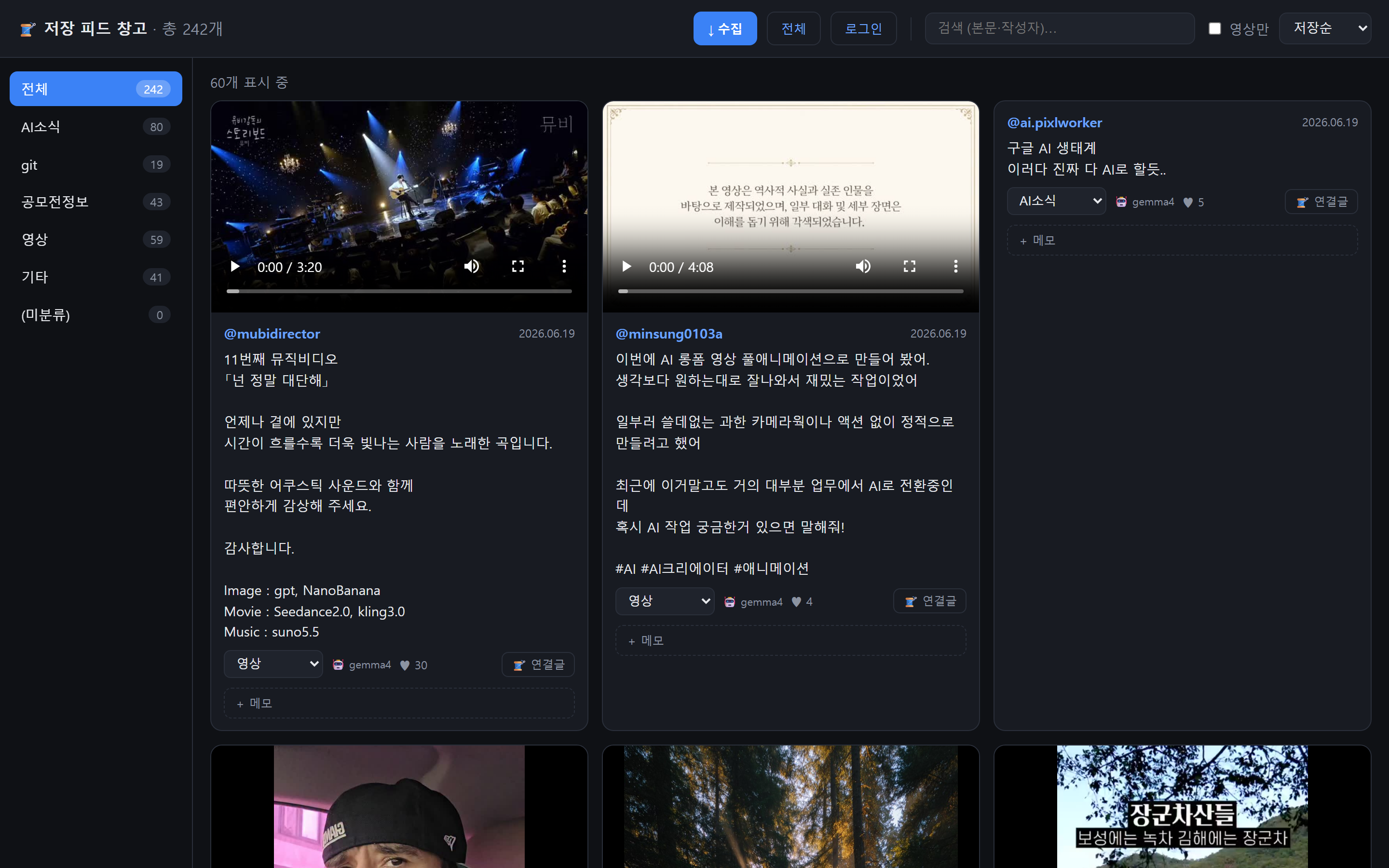The image size is (1389, 868).
Task: Open fullscreen on the minsung0103a video
Action: coord(909,266)
